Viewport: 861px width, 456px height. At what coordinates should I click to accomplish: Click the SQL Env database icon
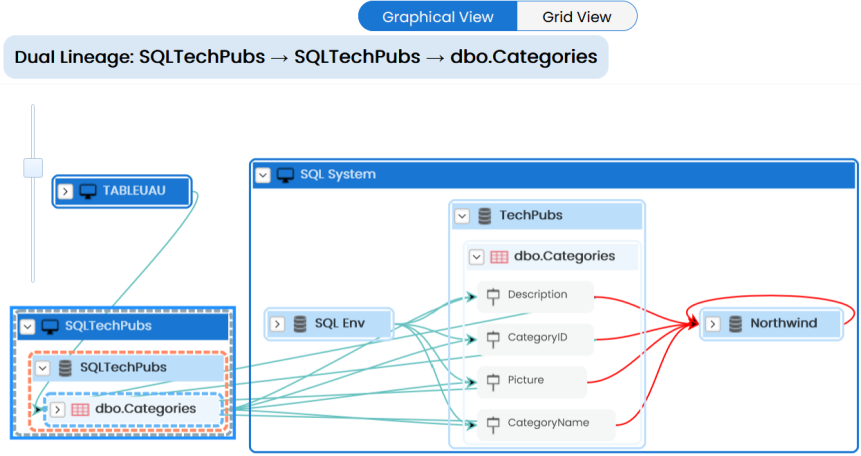click(300, 324)
